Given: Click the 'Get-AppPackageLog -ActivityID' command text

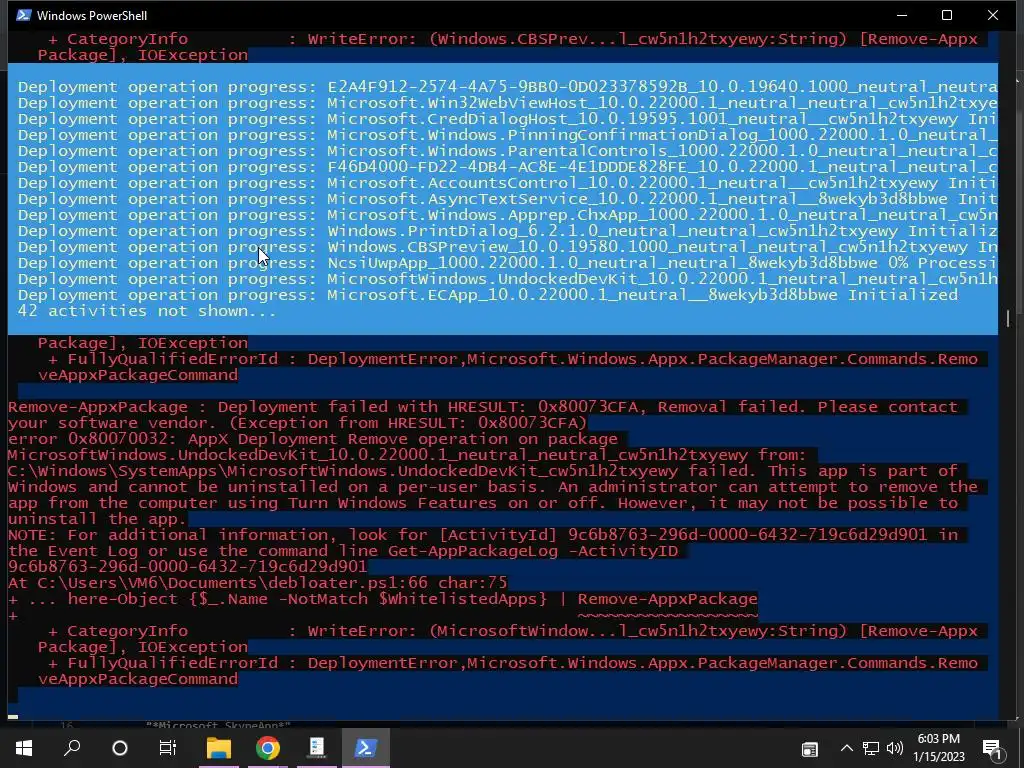Looking at the screenshot, I should pos(533,551).
